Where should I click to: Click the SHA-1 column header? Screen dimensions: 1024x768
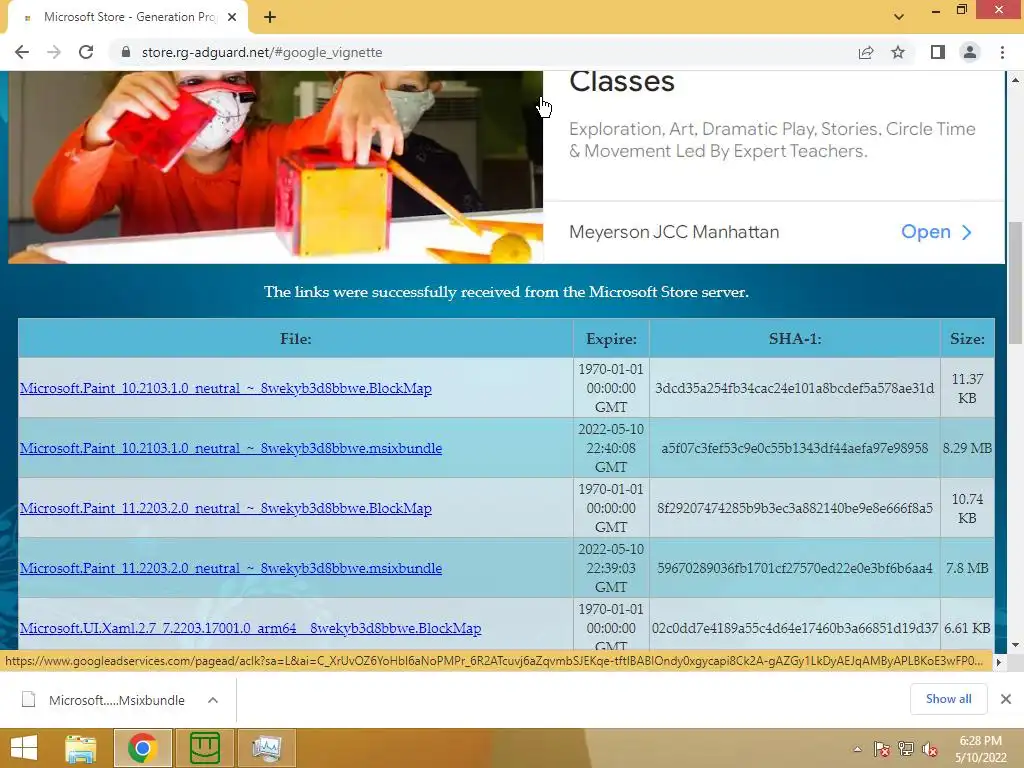(x=795, y=339)
